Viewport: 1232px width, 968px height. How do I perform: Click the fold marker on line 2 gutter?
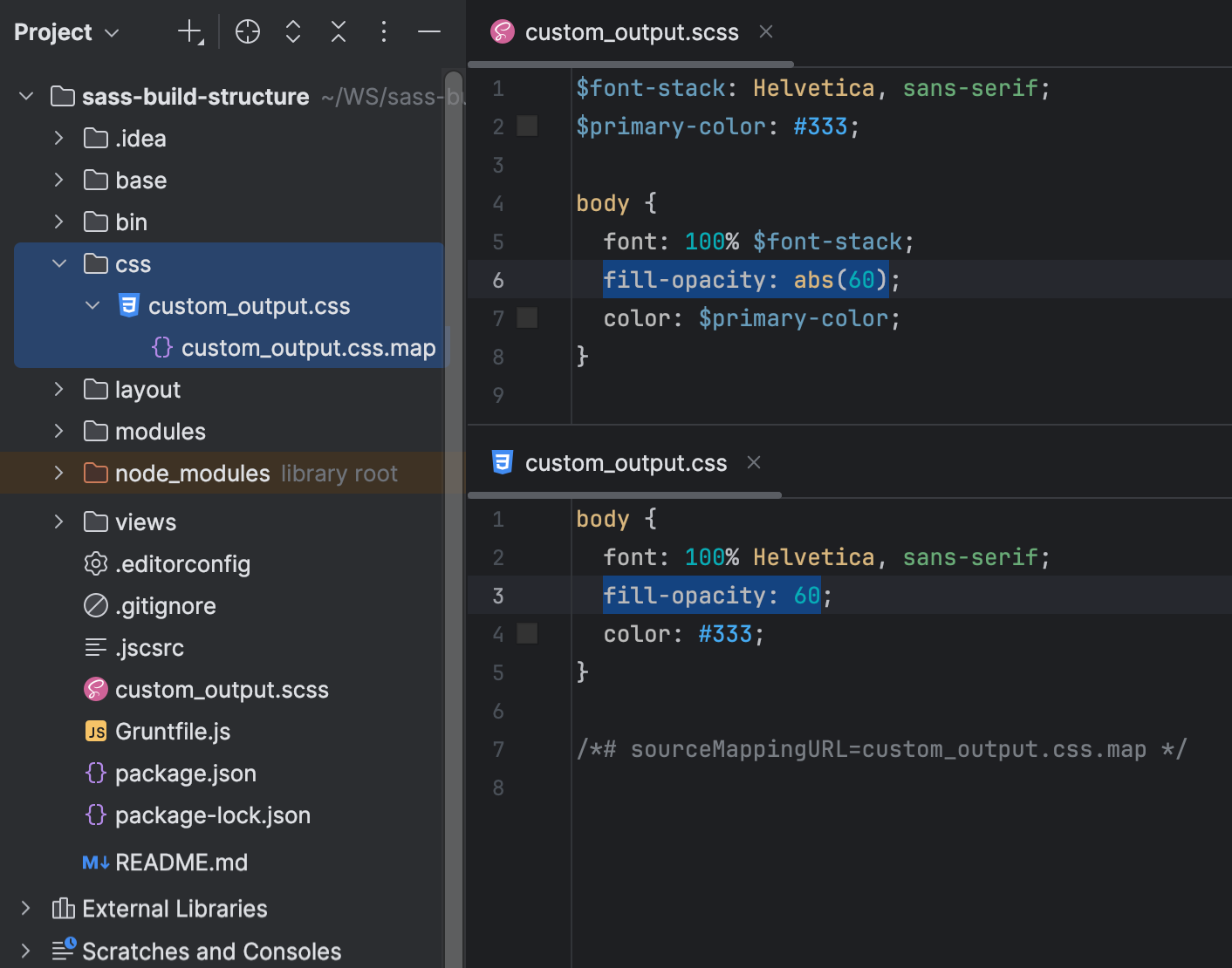click(527, 126)
